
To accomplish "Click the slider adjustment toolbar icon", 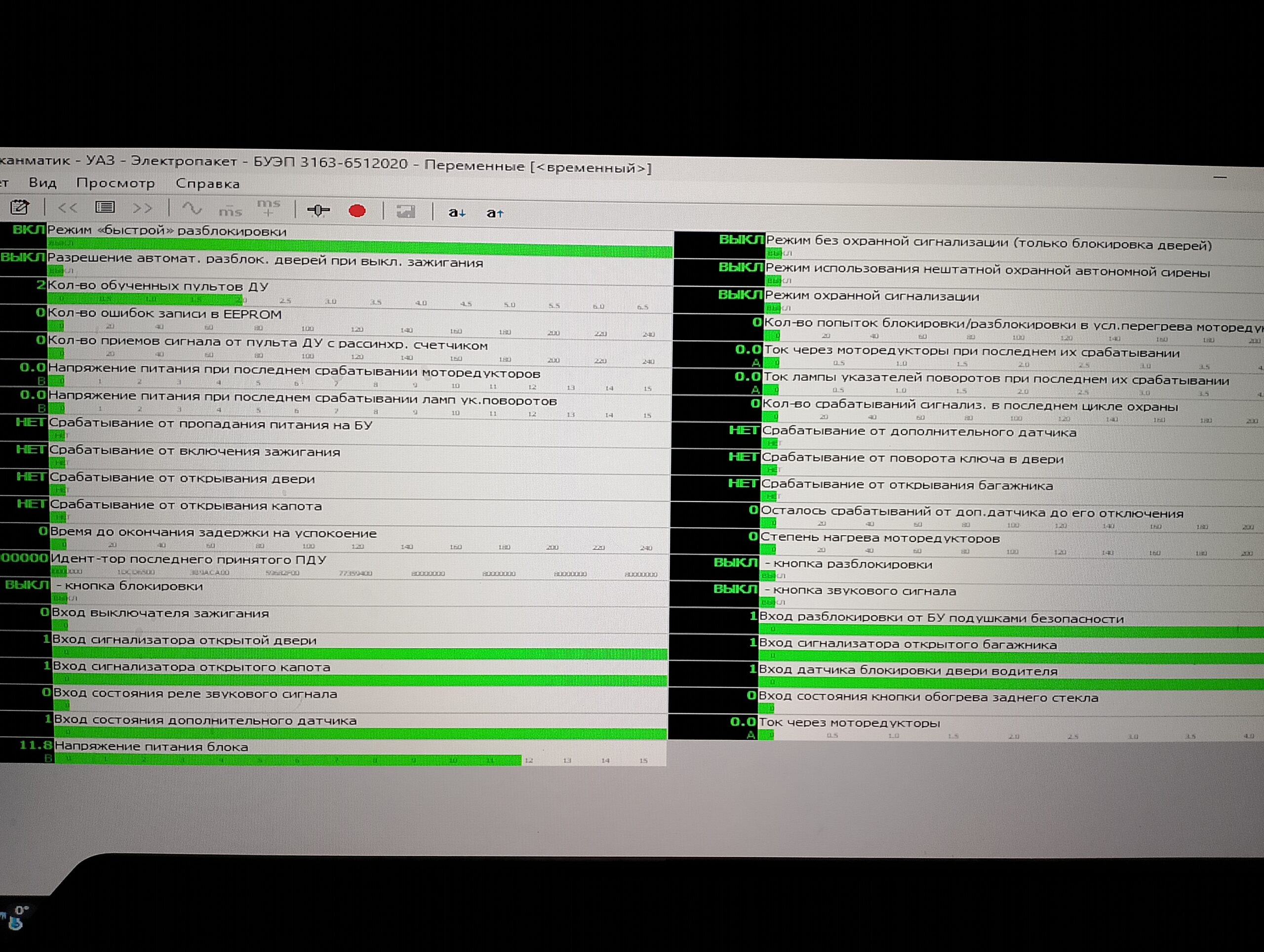I will 318,210.
